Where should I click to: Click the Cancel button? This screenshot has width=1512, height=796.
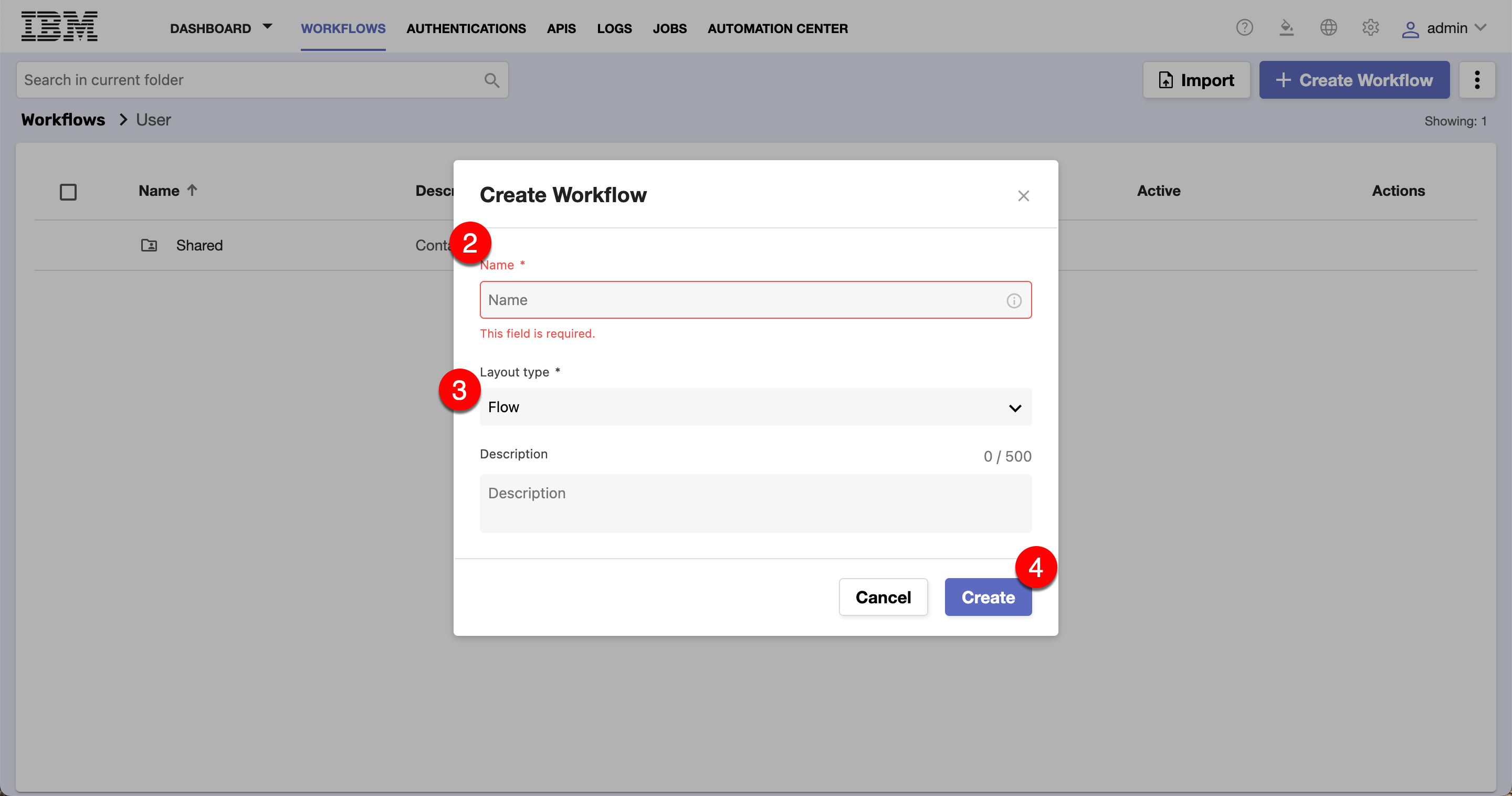click(883, 597)
